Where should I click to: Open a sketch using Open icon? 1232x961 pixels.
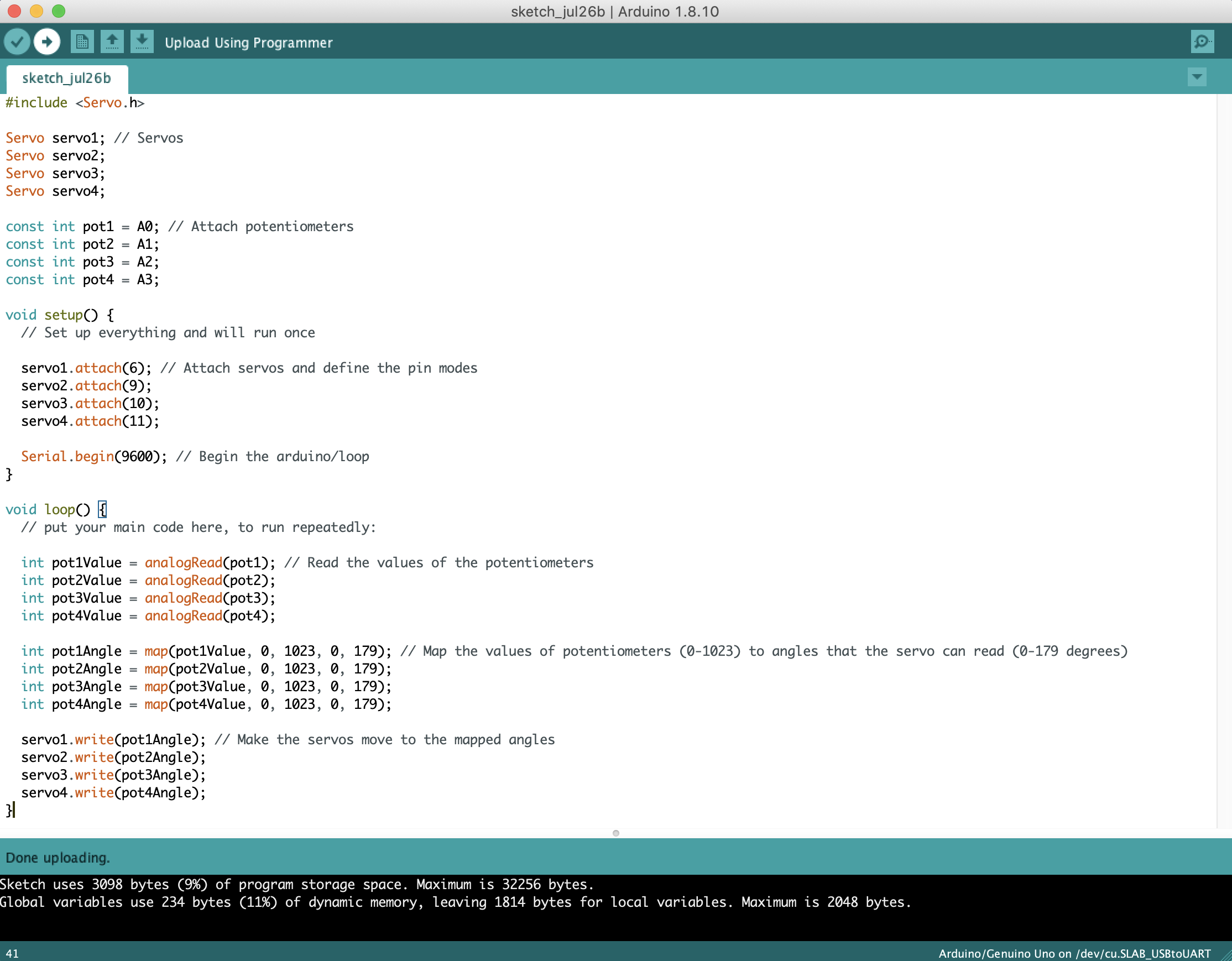tap(112, 41)
